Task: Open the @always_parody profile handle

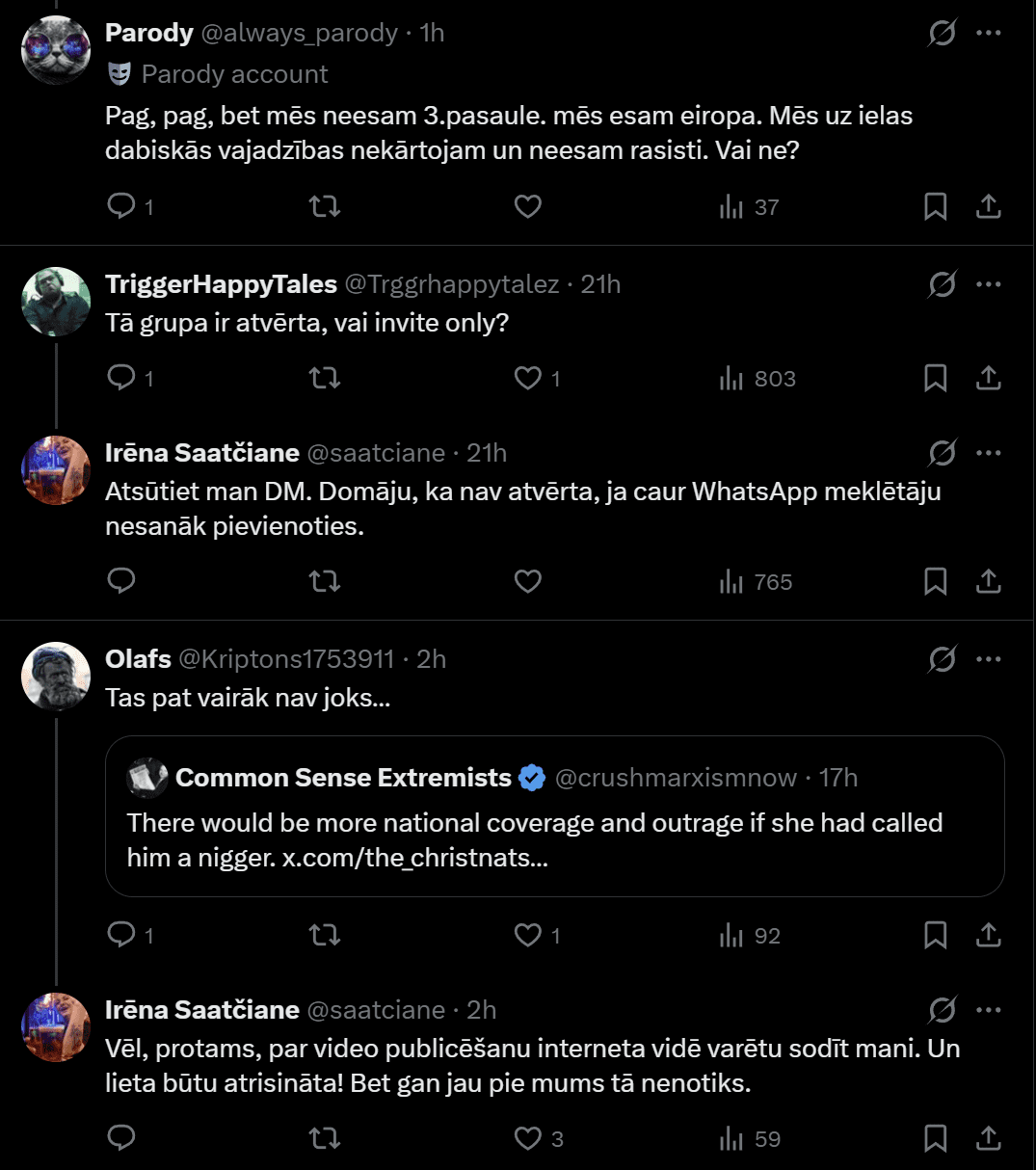Action: click(x=299, y=33)
